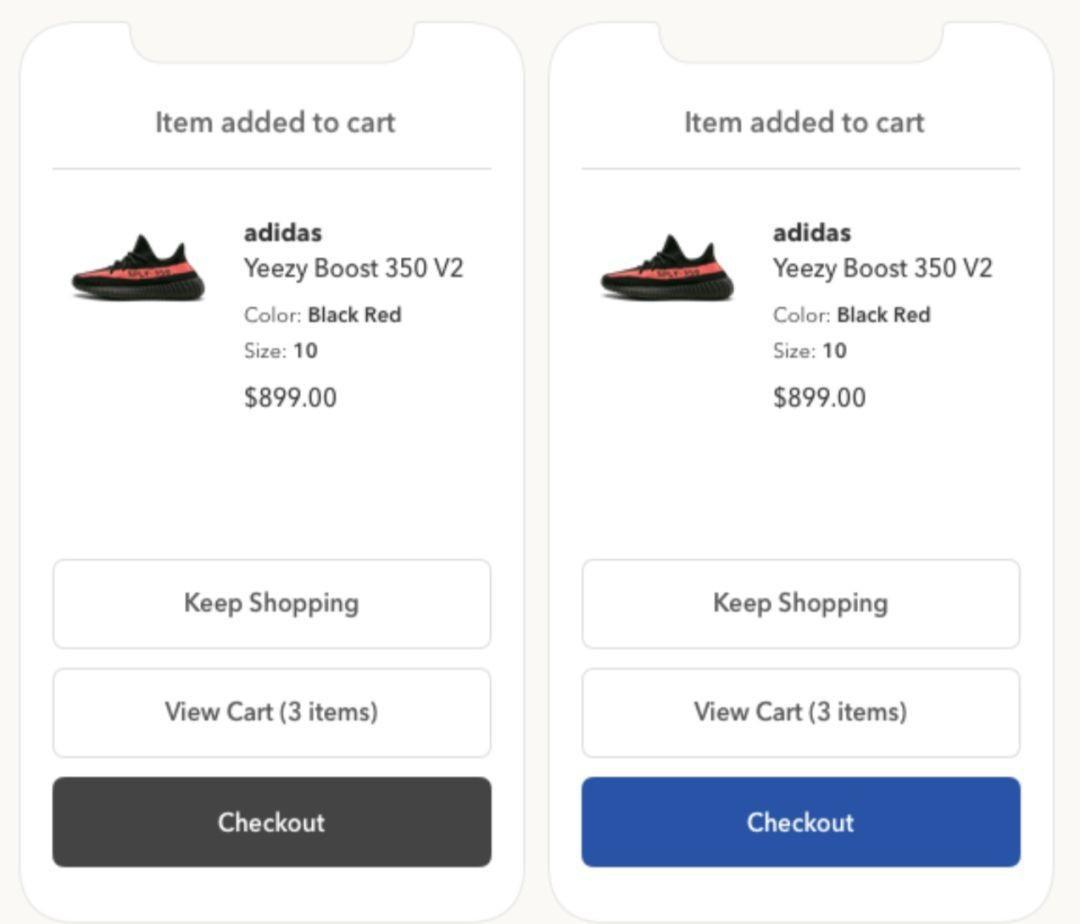Click 'Item added to cart' heading on left phone
Screen dimensions: 1080x924
(275, 123)
